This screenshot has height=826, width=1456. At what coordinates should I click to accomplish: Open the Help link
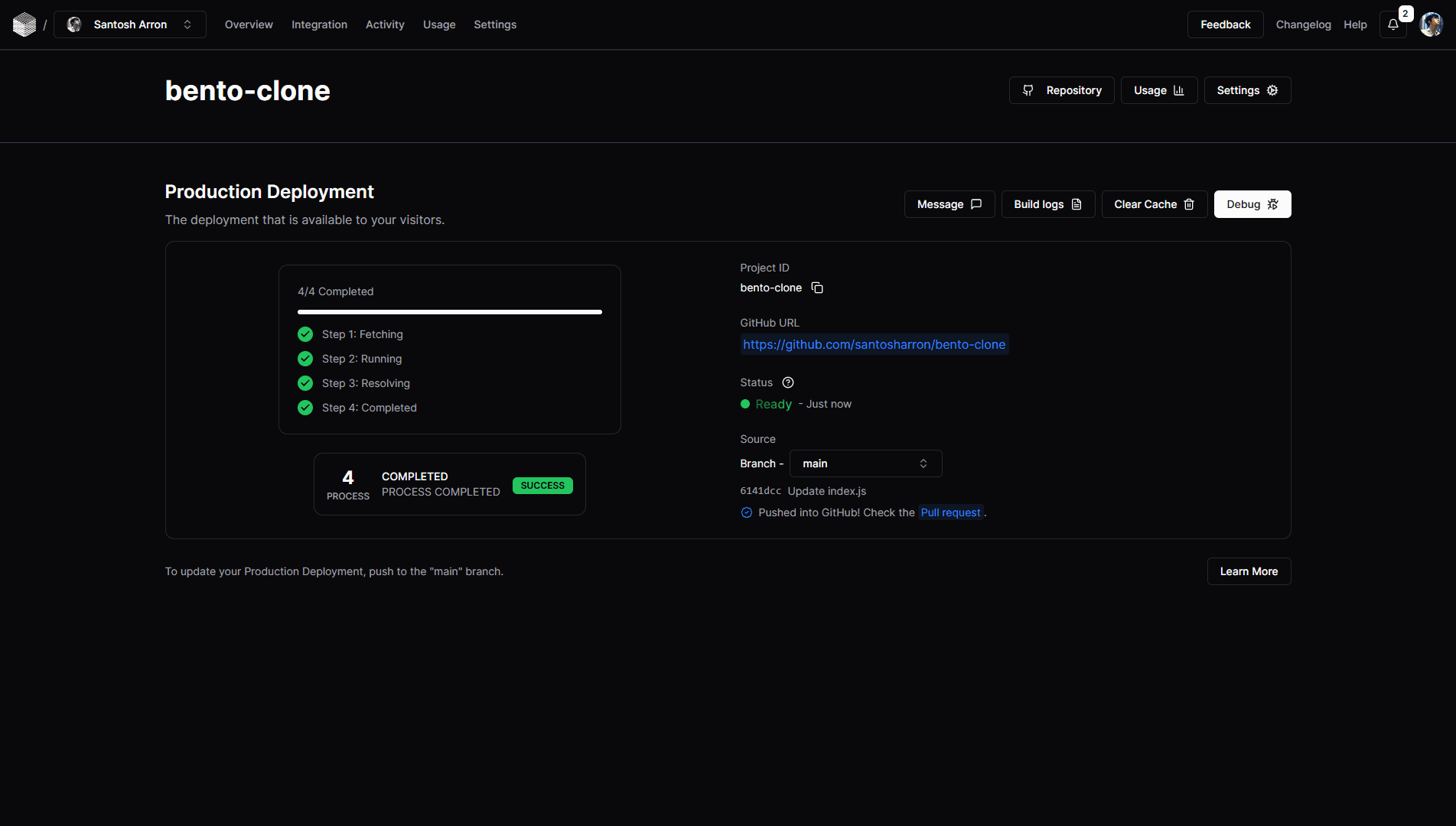click(1355, 24)
